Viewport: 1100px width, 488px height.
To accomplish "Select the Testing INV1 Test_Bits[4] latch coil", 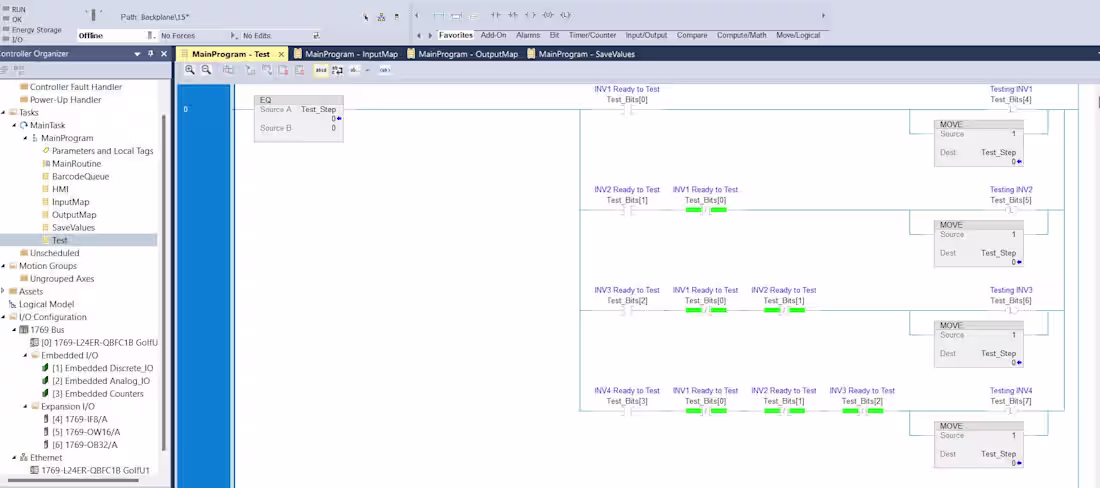I will point(1011,109).
